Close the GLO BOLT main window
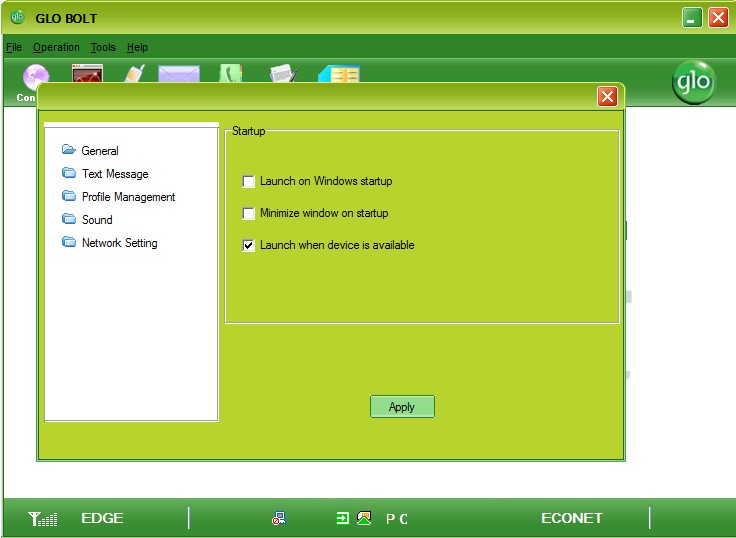This screenshot has width=736, height=538. coord(718,18)
